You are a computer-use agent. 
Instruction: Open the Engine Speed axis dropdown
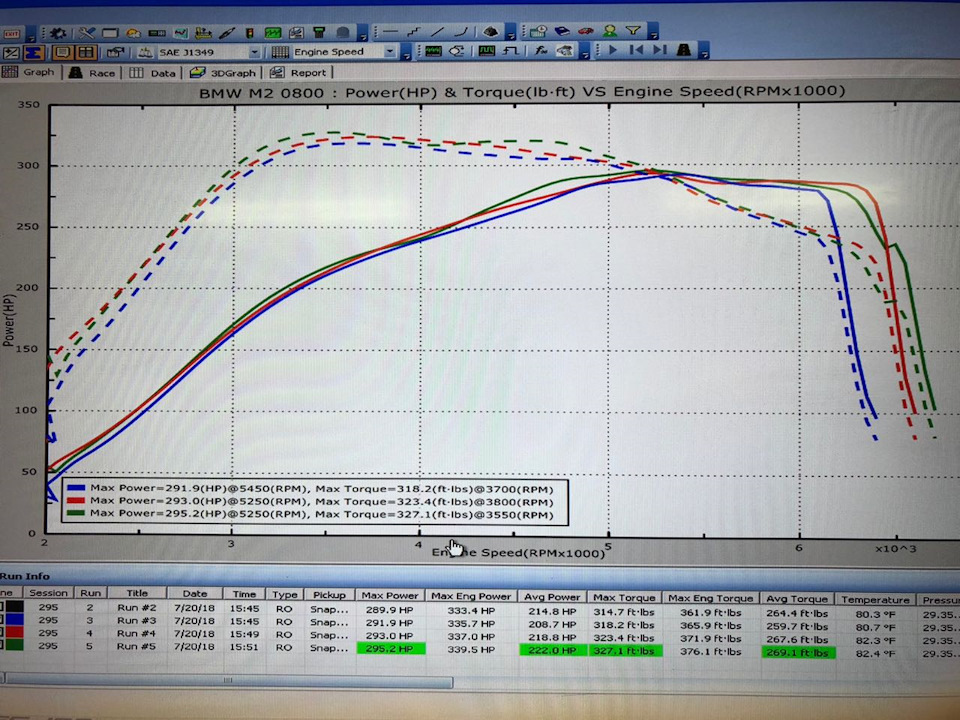point(390,51)
